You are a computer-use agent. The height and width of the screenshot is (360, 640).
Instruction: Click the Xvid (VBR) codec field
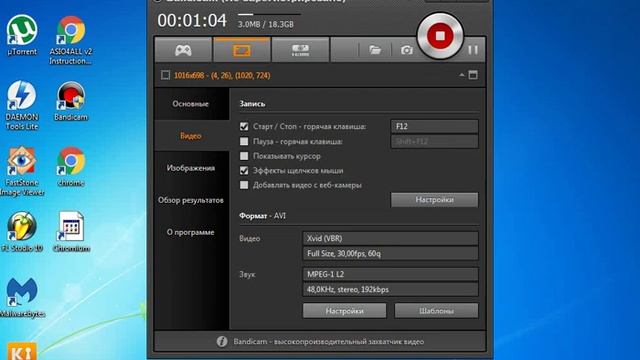[x=390, y=238]
